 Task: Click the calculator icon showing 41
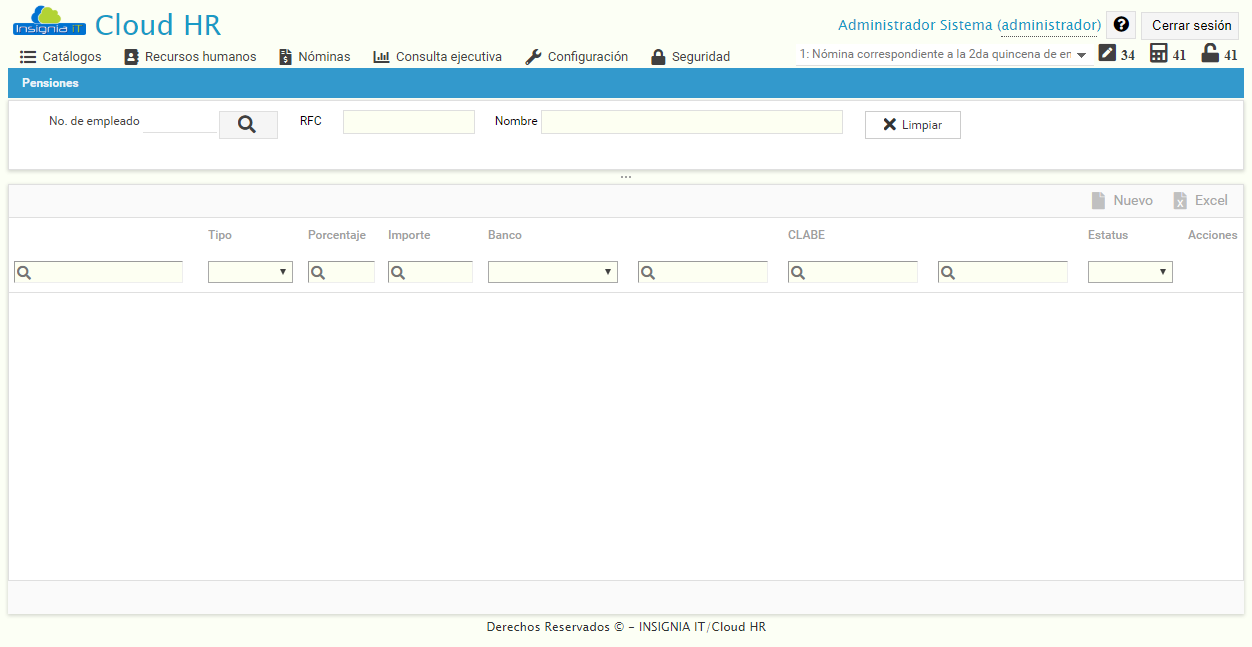click(x=1158, y=52)
